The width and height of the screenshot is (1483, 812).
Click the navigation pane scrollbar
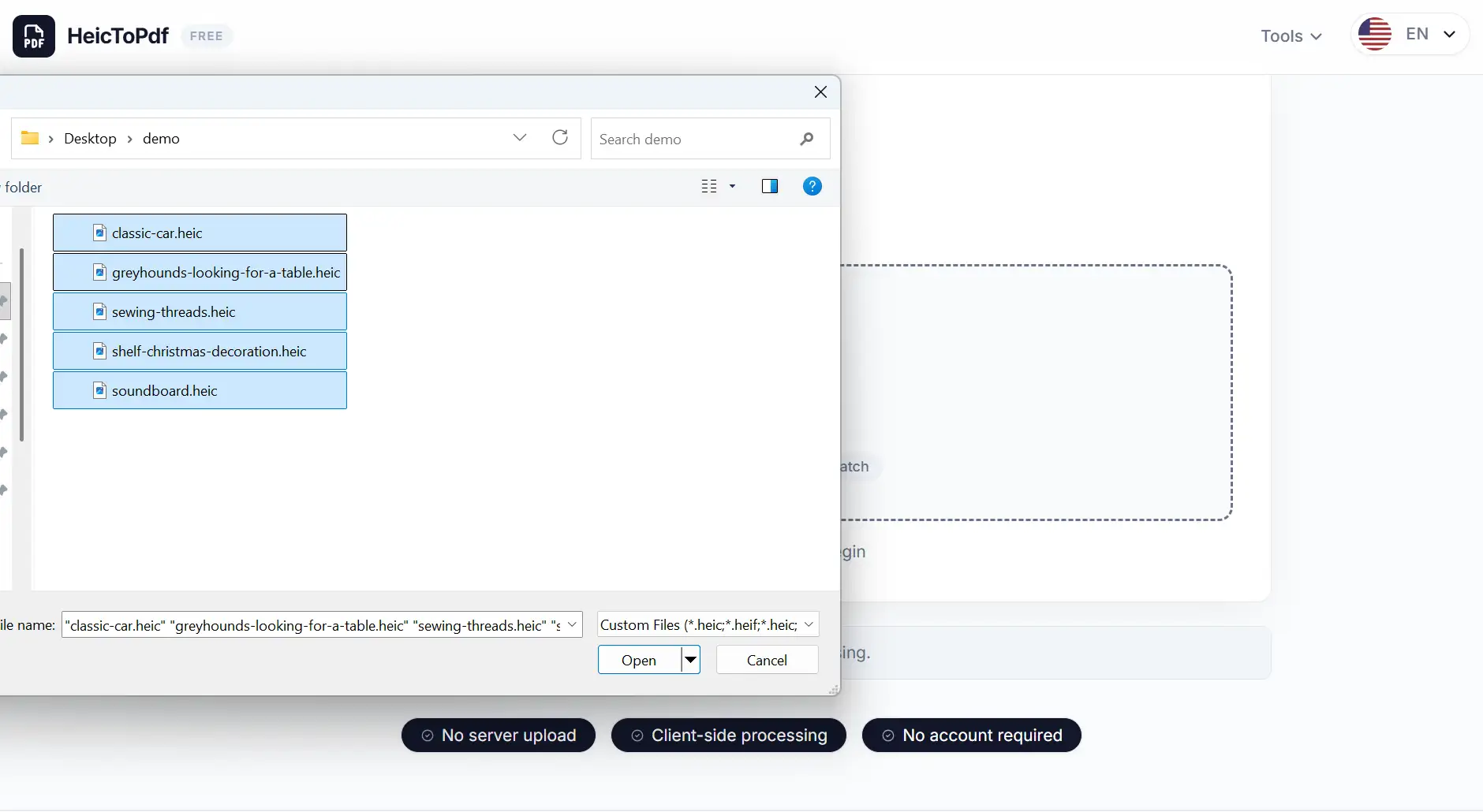[x=22, y=345]
